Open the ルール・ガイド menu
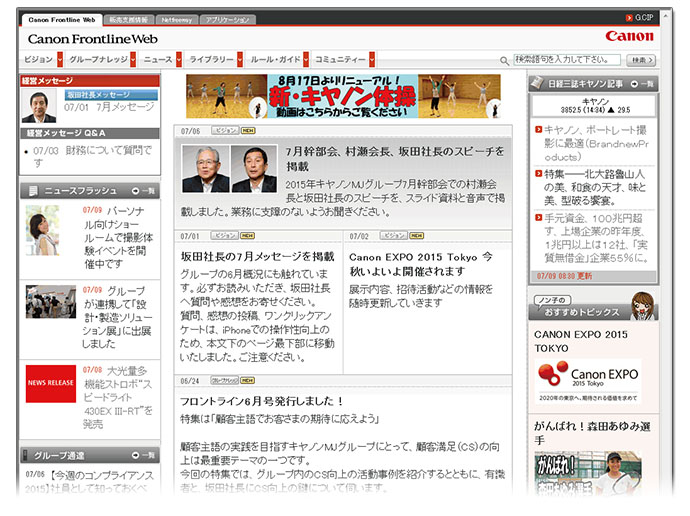690x516 pixels. [x=275, y=59]
